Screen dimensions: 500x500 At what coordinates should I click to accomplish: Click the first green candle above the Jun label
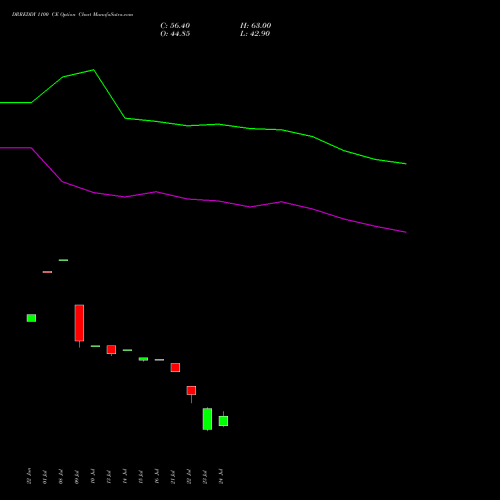pos(31,318)
